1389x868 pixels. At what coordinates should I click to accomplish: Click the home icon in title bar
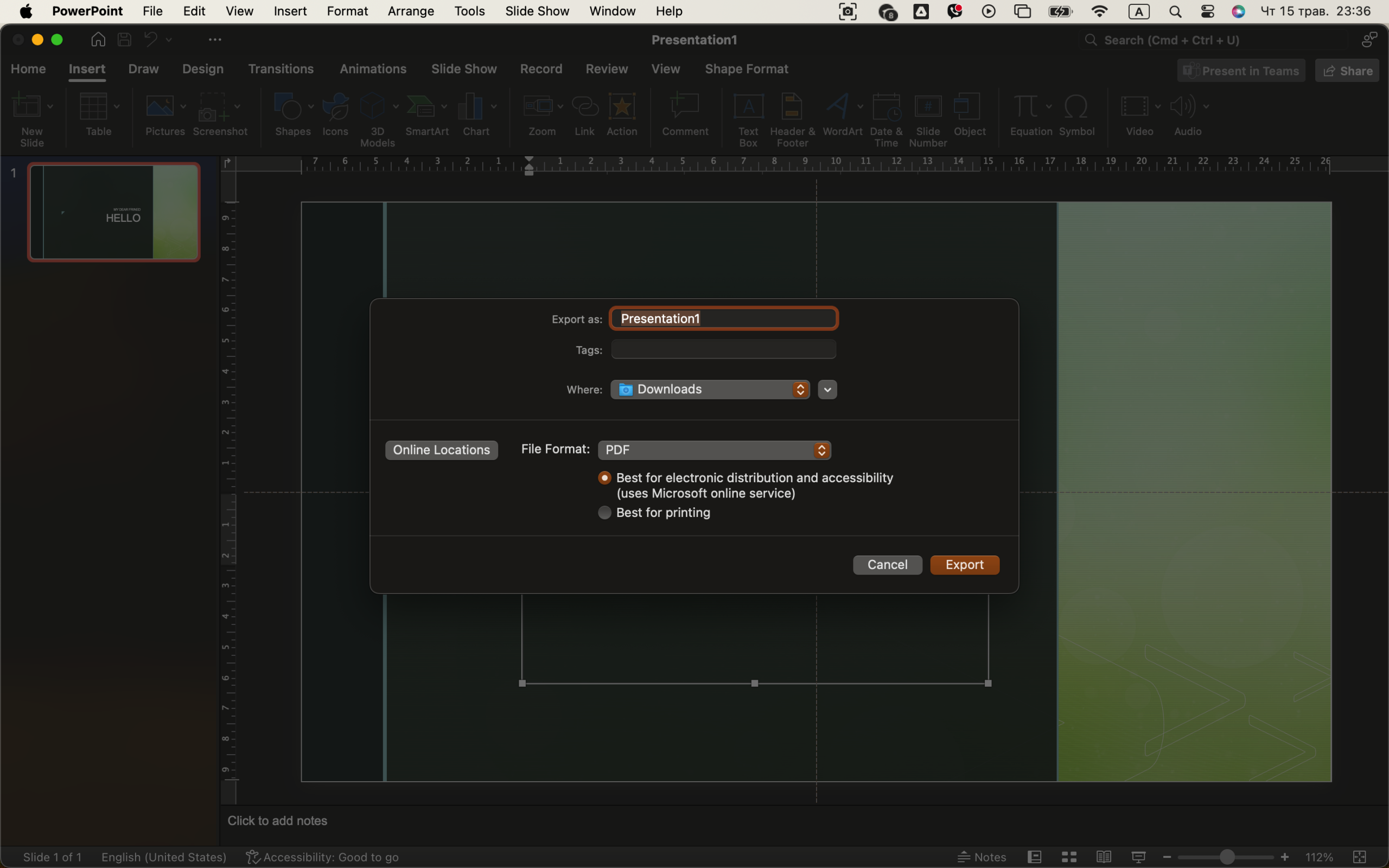tap(98, 39)
